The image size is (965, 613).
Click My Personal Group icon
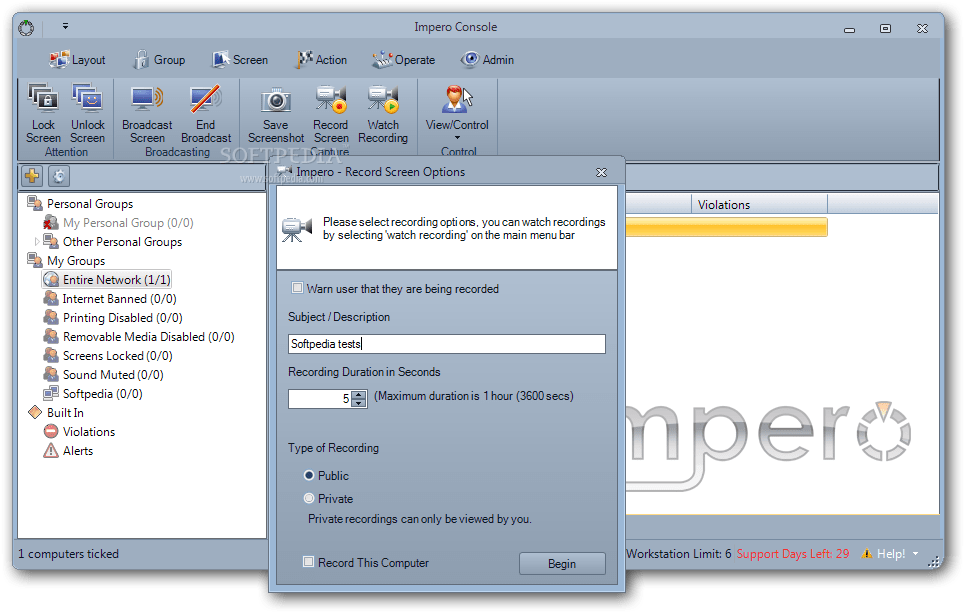[x=51, y=222]
